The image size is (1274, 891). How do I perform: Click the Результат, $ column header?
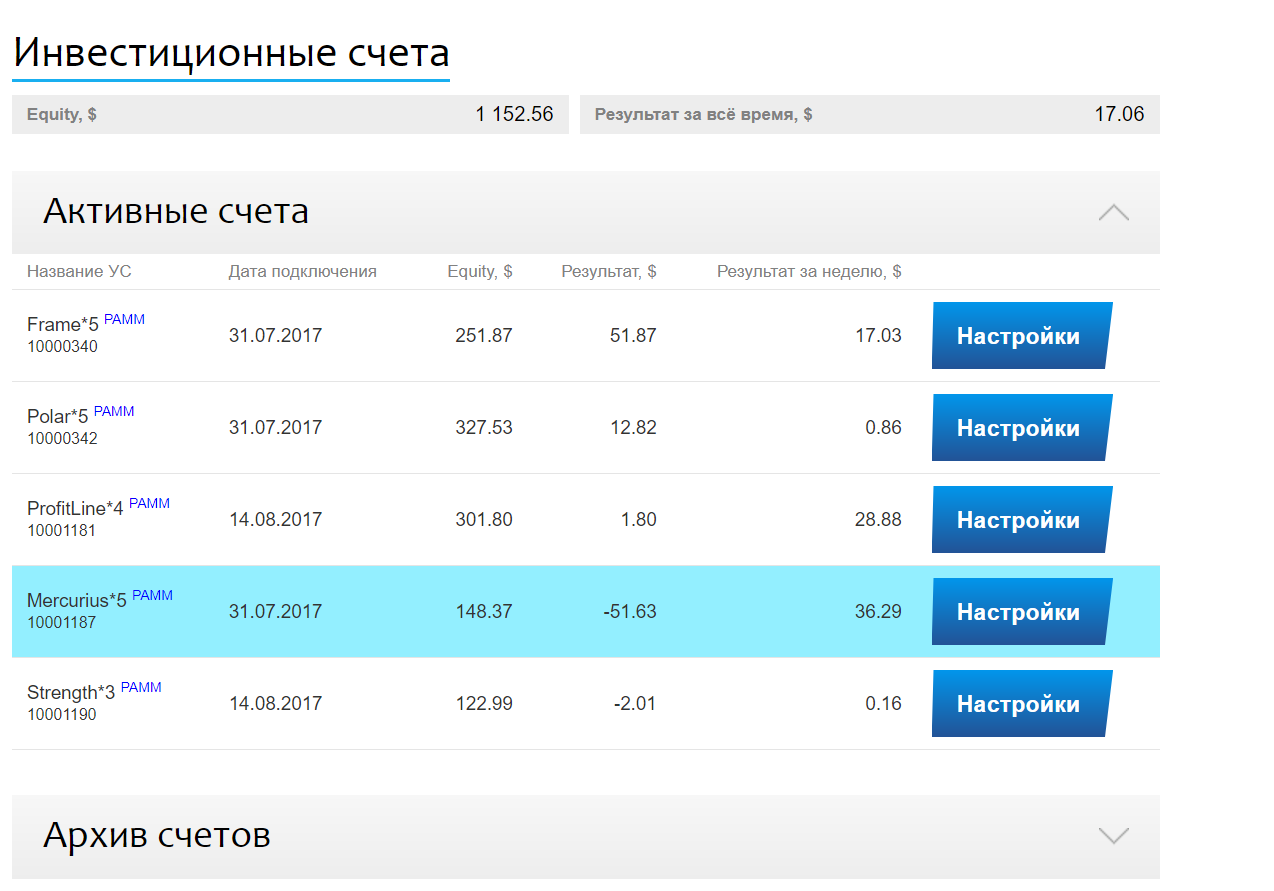[x=609, y=271]
